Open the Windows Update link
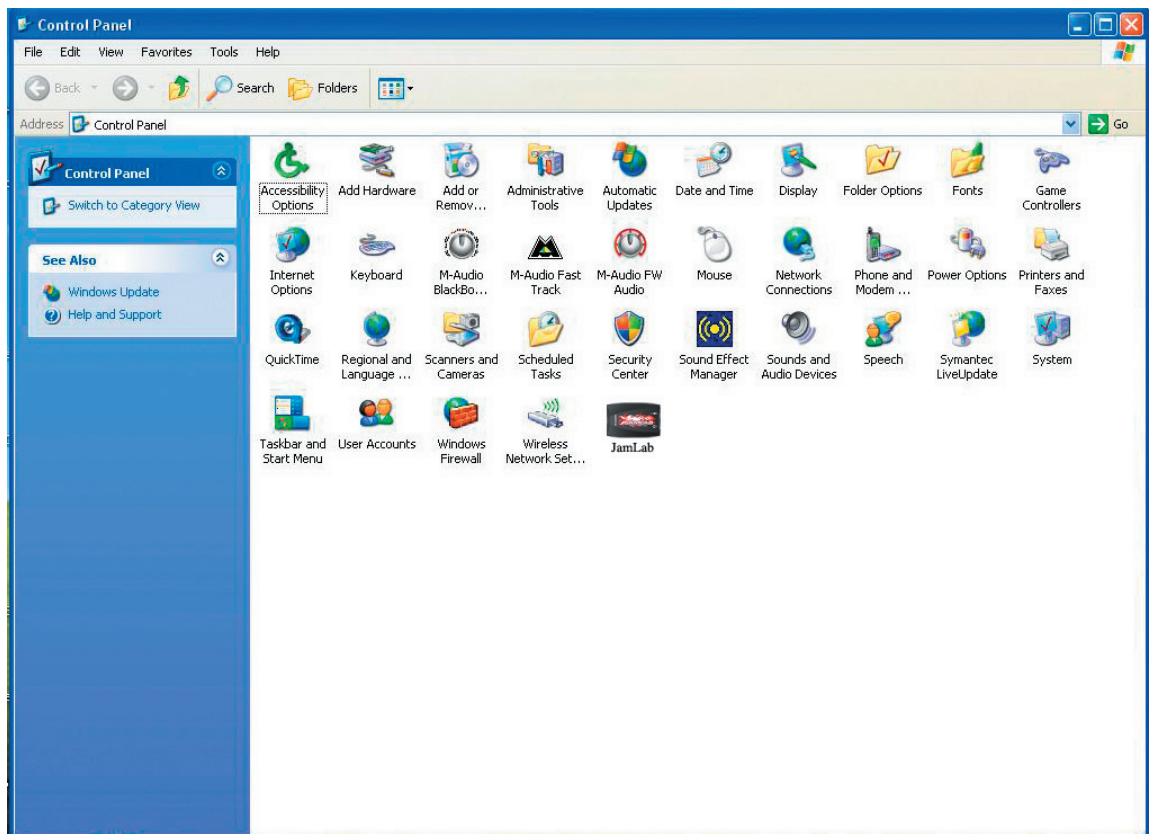This screenshot has width=1154, height=840. (113, 292)
